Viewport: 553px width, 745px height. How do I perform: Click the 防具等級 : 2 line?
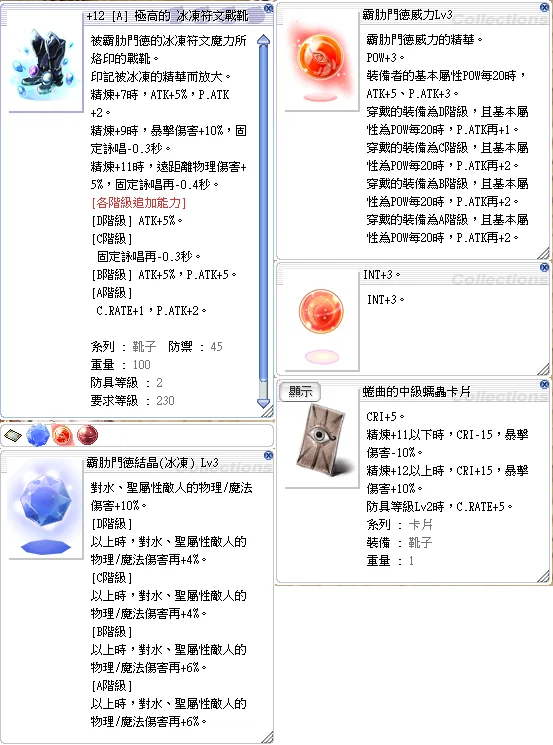coord(127,383)
